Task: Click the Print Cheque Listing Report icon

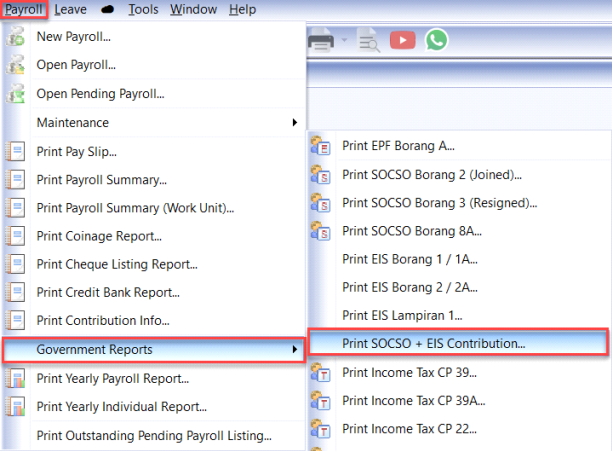Action: tap(15, 264)
